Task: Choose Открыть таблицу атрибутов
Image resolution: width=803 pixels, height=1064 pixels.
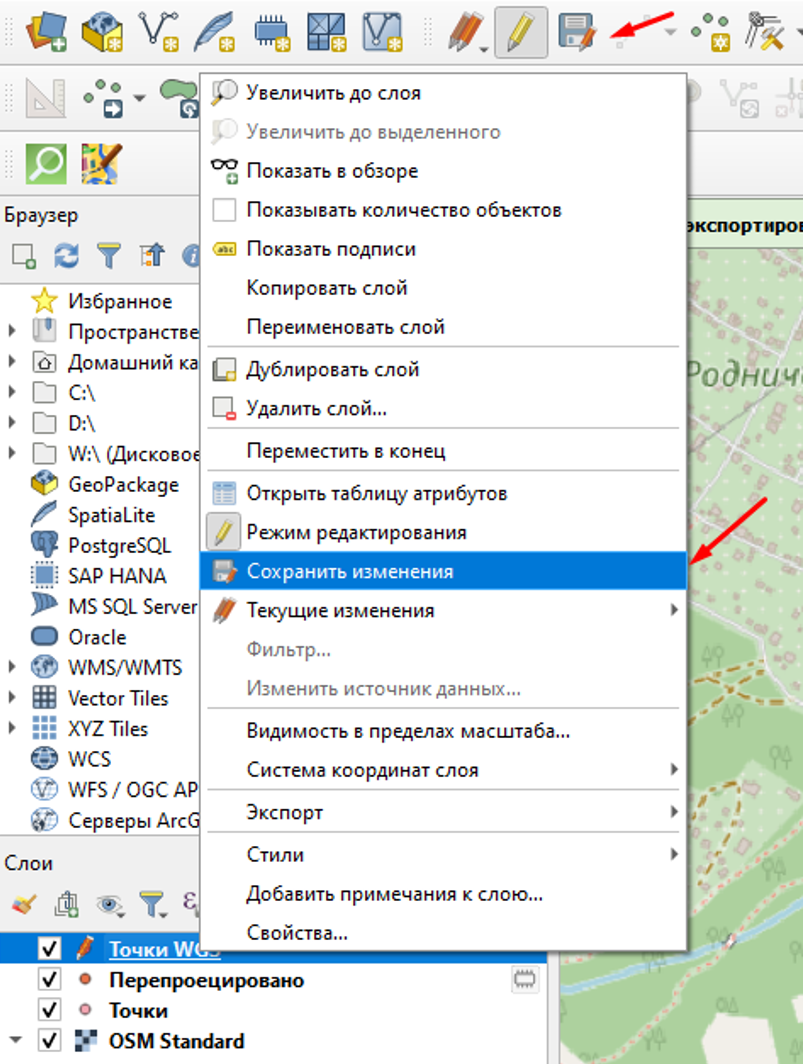Action: pyautogui.click(x=376, y=494)
